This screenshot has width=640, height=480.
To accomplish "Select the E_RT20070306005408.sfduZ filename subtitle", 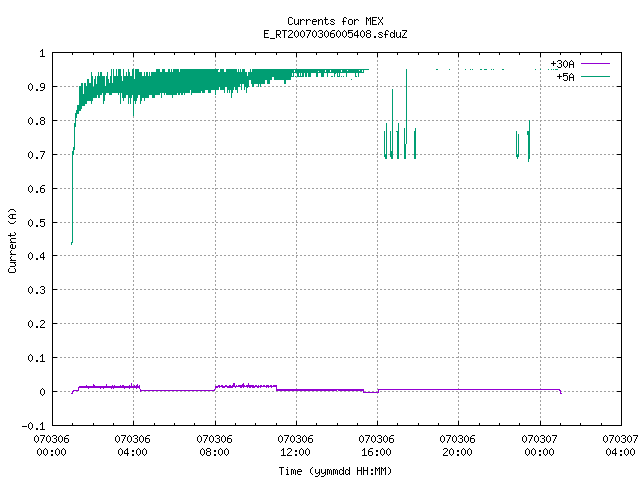I will tap(335, 34).
